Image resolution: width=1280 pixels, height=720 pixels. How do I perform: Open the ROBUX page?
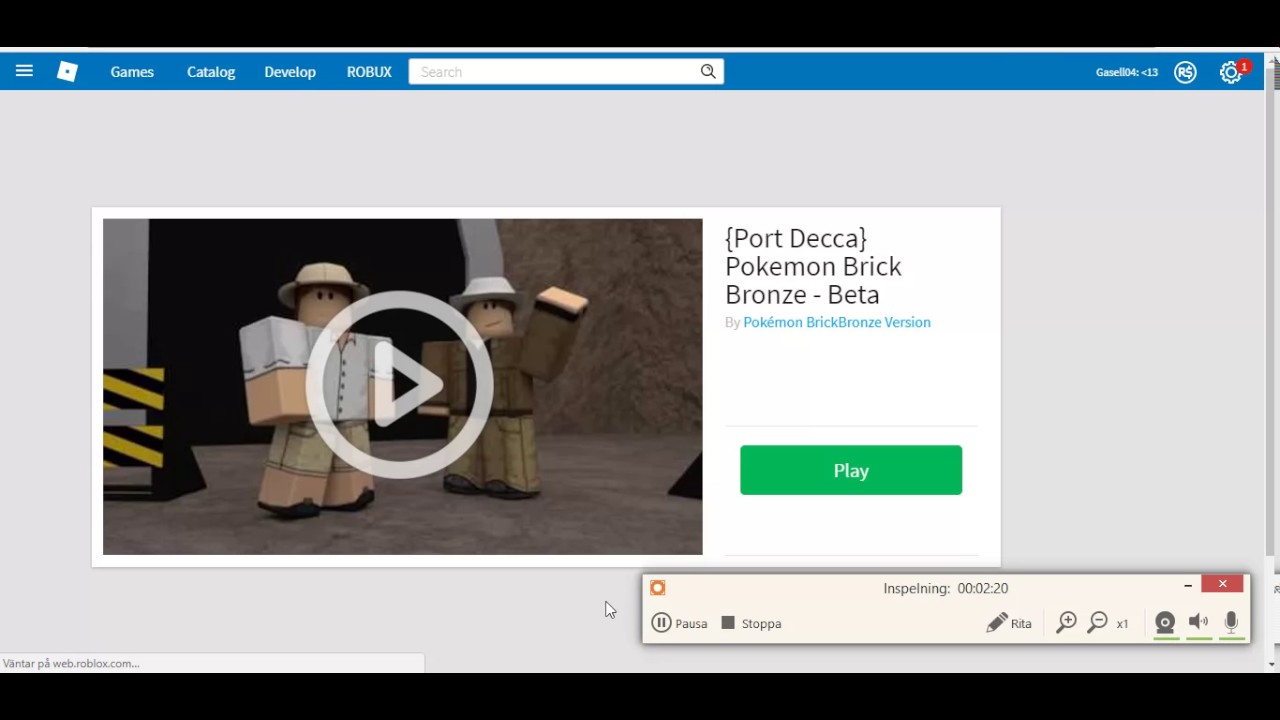[x=369, y=72]
